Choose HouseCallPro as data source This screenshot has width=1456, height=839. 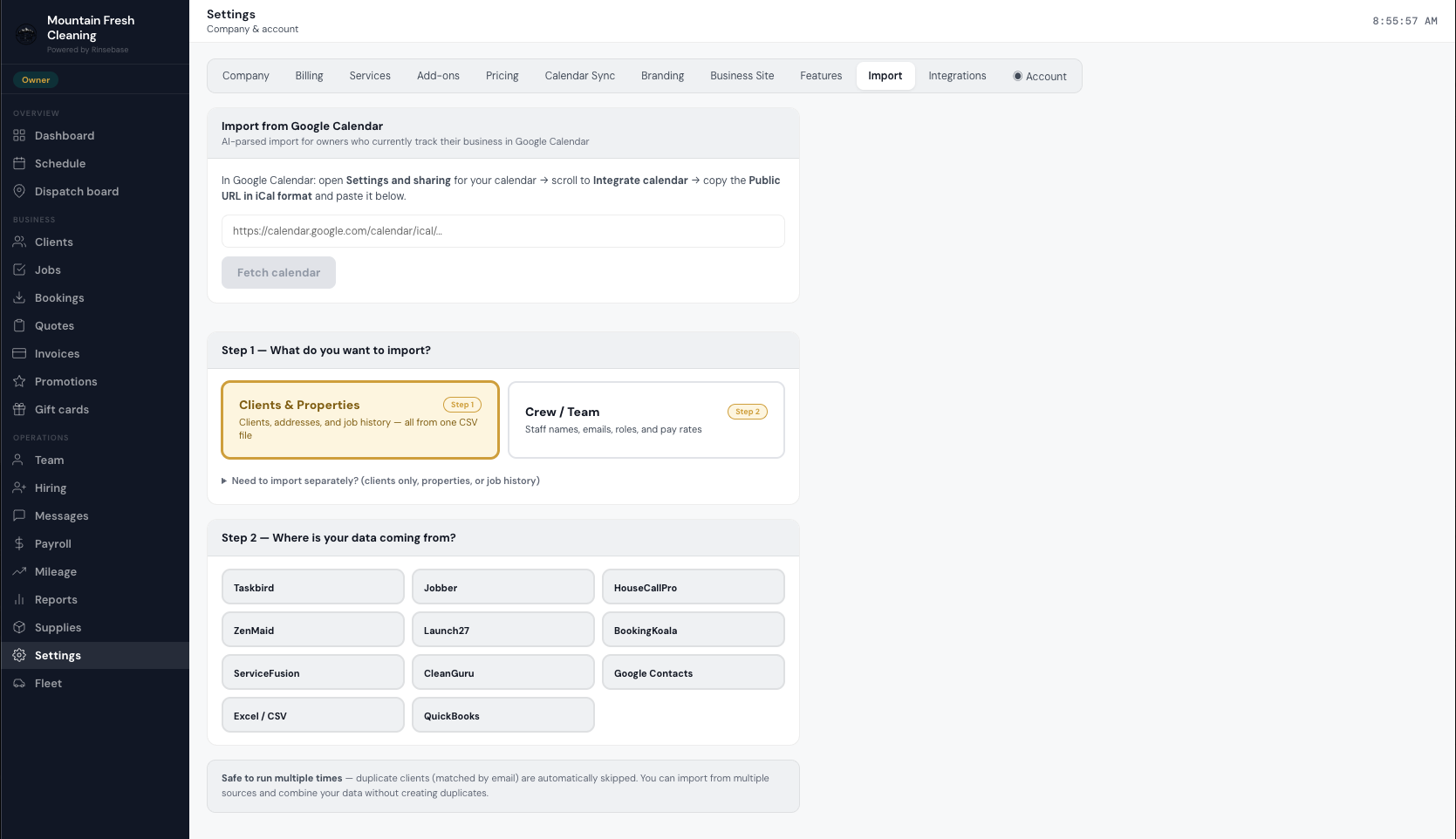694,587
